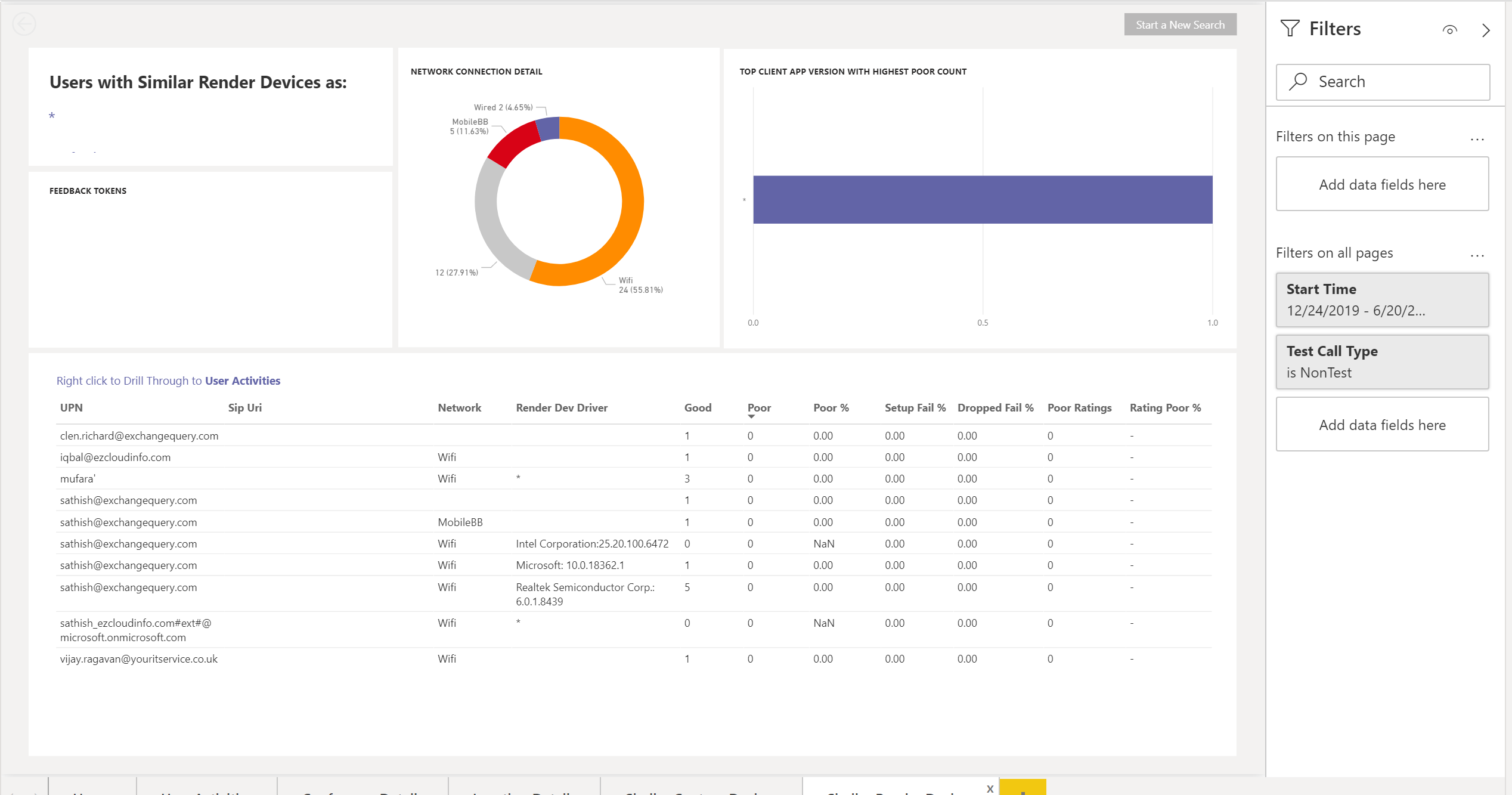
Task: Close the Similar Render Devices tab
Action: pos(990,788)
